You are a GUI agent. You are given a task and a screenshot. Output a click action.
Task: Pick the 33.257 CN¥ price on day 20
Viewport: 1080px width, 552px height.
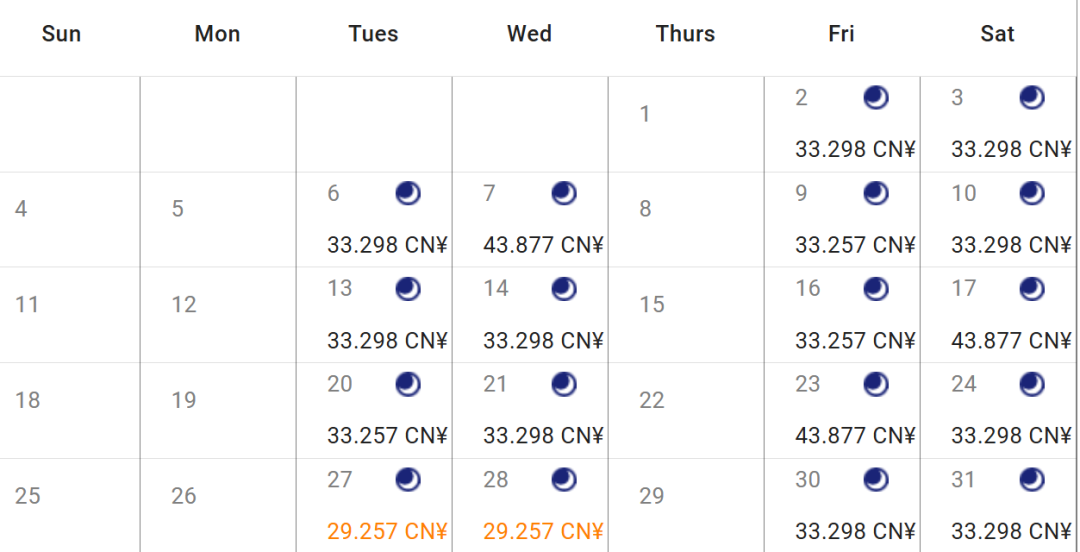click(387, 436)
